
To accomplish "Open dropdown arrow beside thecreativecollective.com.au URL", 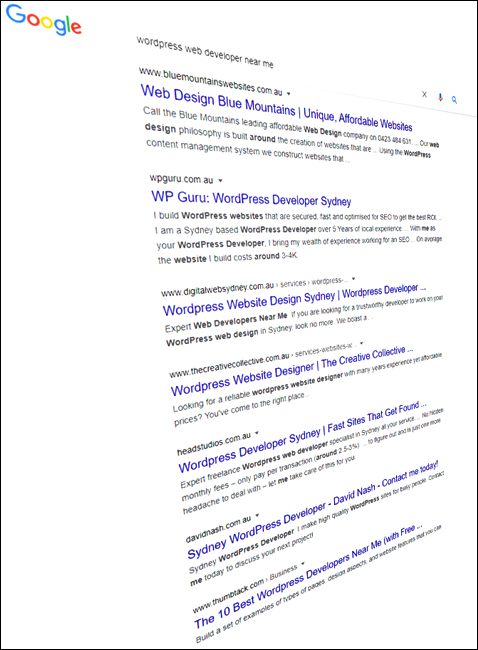I will tap(362, 343).
